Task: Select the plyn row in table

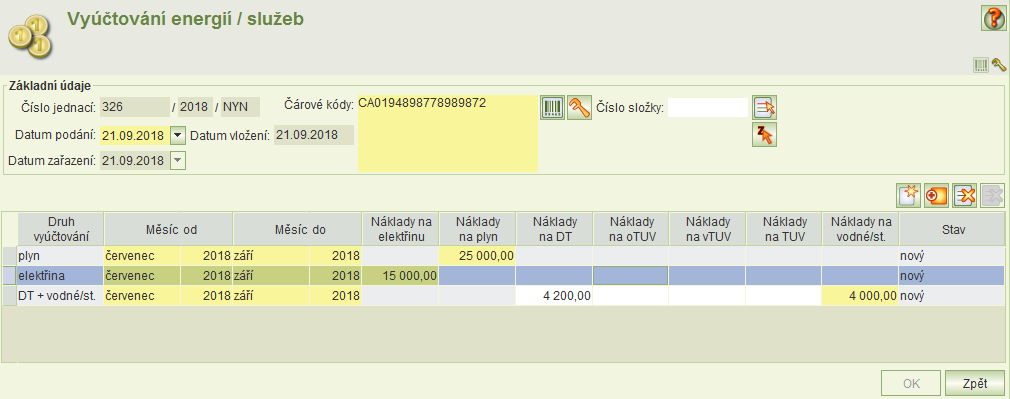Action: click(504, 257)
